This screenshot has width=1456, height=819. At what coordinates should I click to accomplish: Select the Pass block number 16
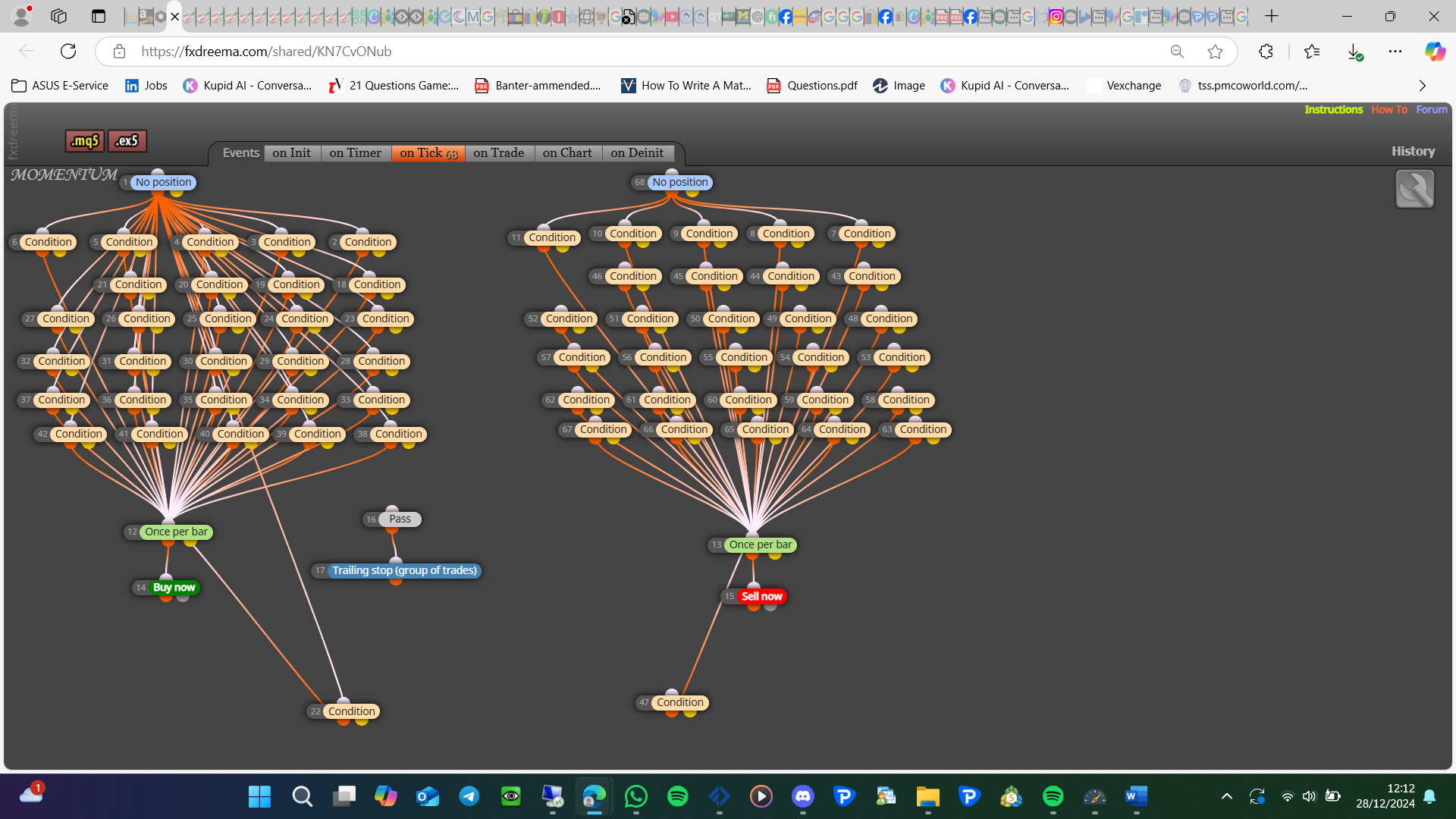coord(400,519)
